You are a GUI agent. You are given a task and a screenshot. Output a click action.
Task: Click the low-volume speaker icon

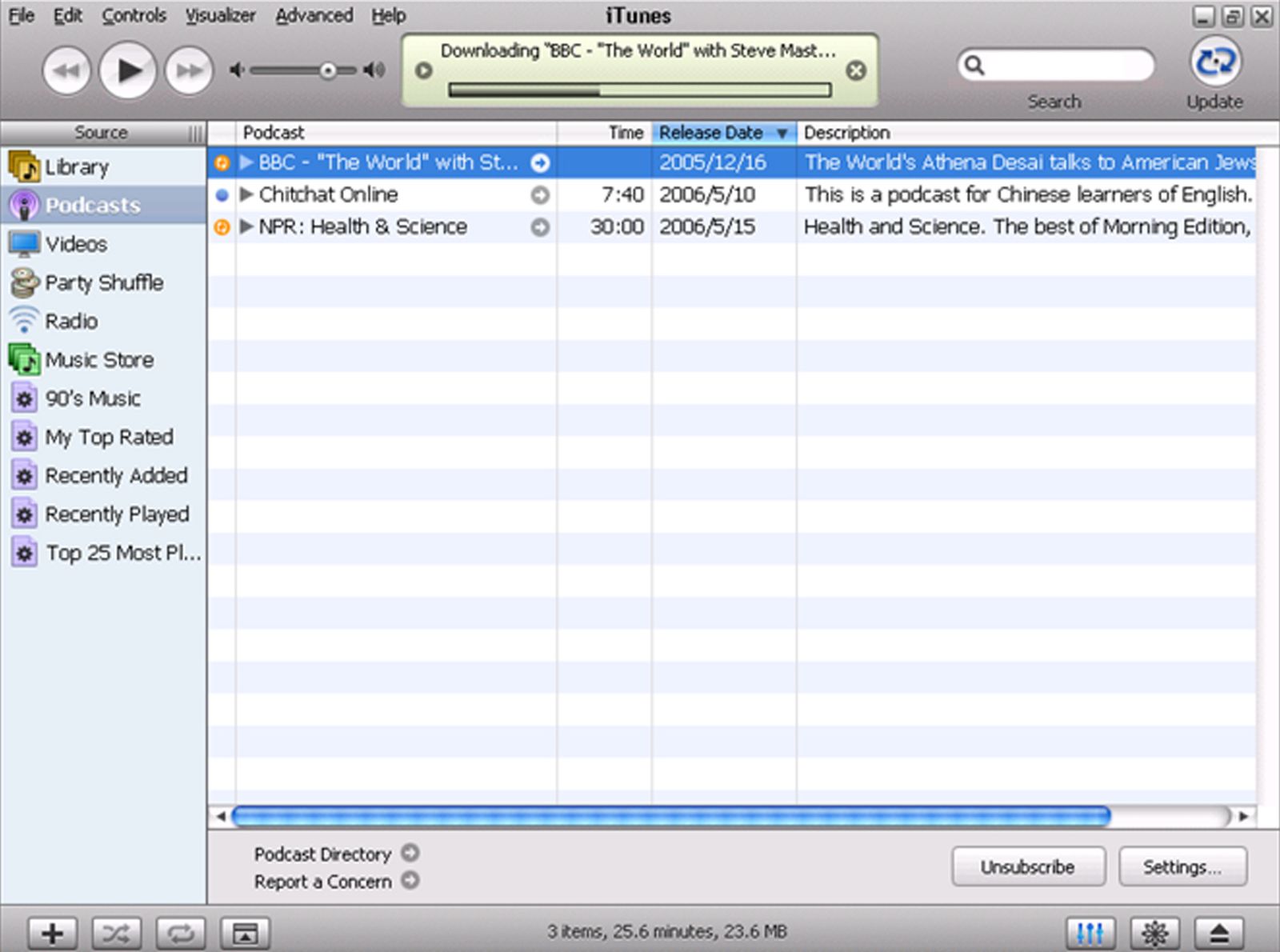[x=236, y=70]
